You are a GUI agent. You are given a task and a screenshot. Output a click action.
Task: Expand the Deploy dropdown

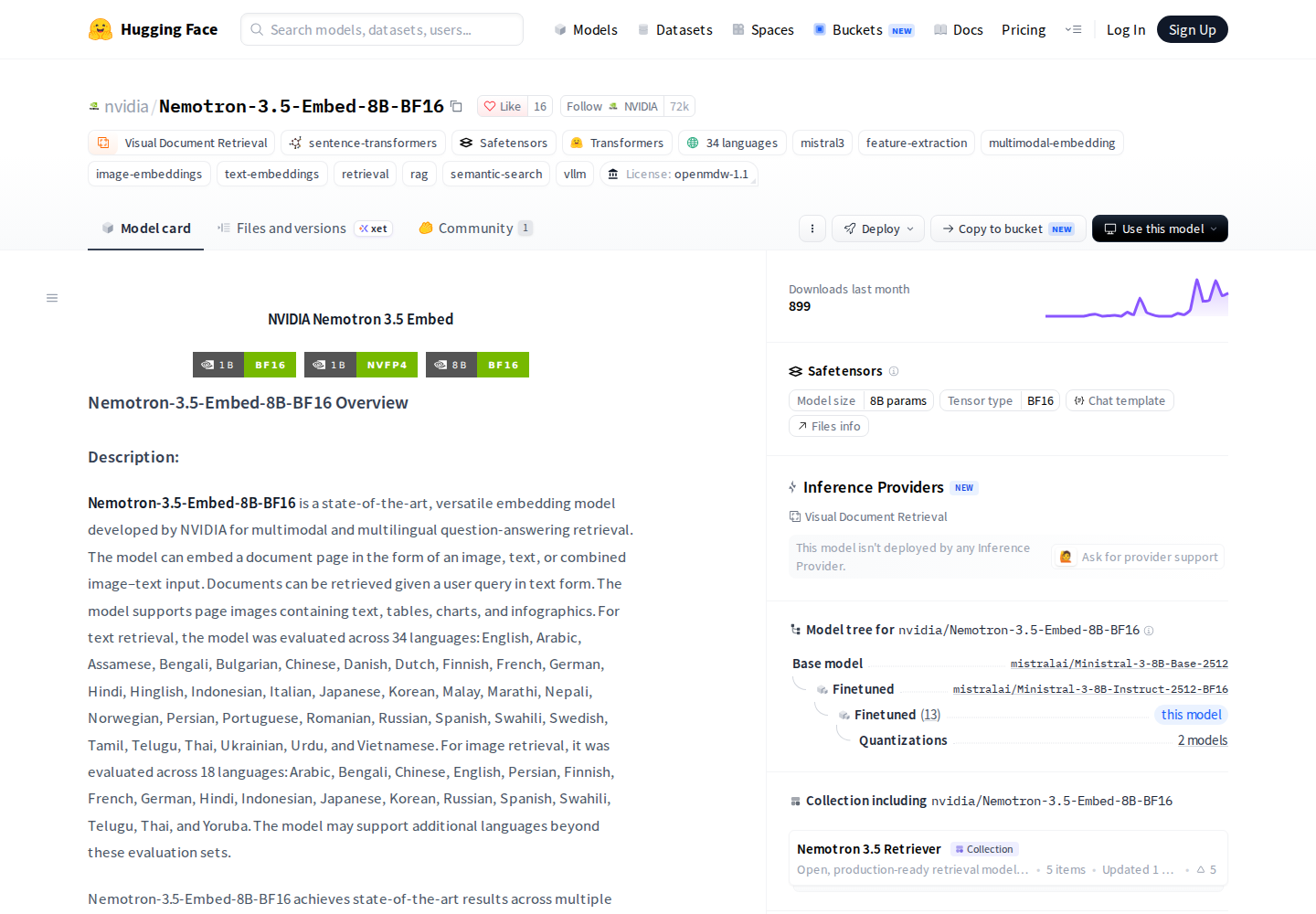[x=878, y=228]
